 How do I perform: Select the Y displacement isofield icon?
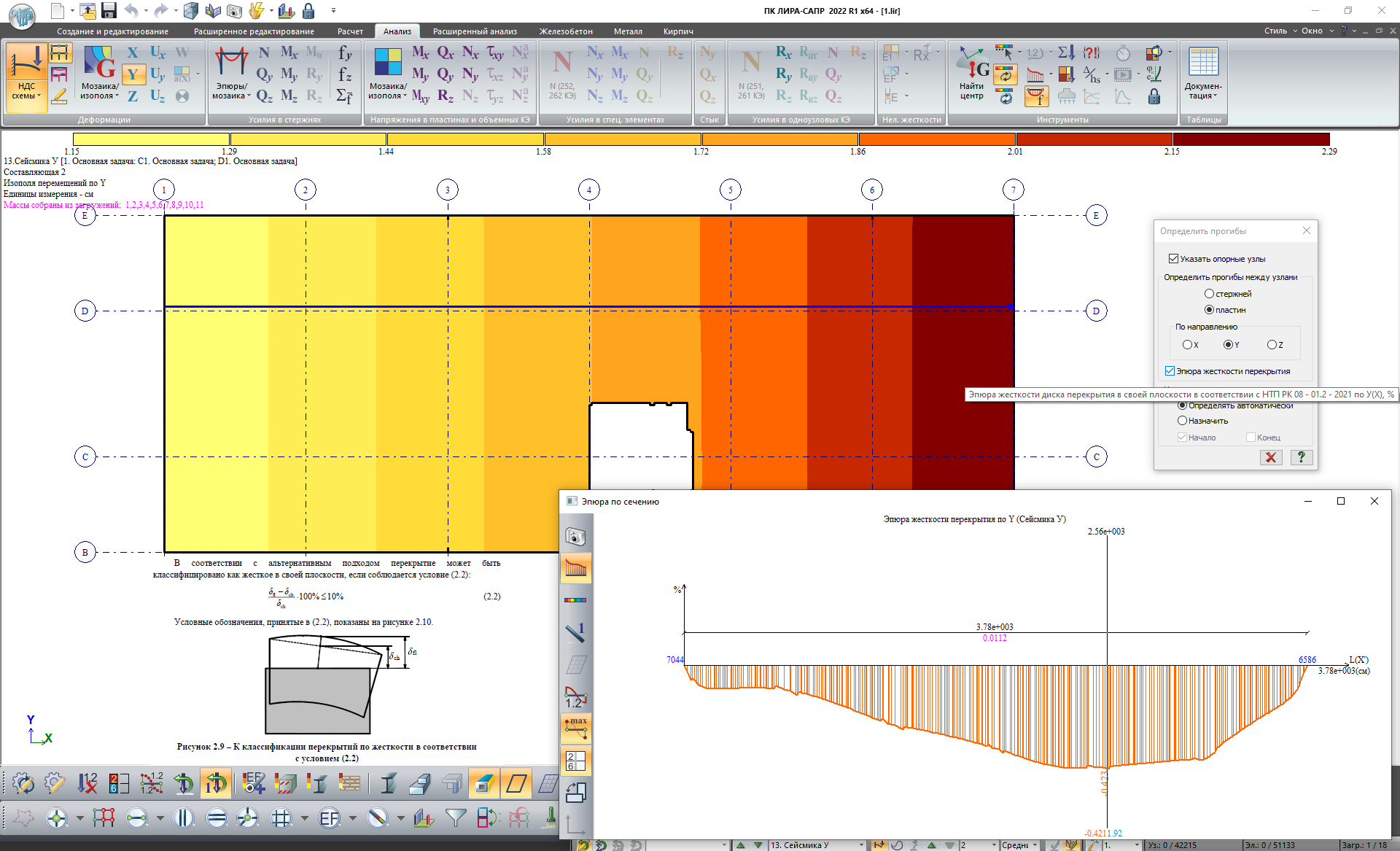pos(133,74)
